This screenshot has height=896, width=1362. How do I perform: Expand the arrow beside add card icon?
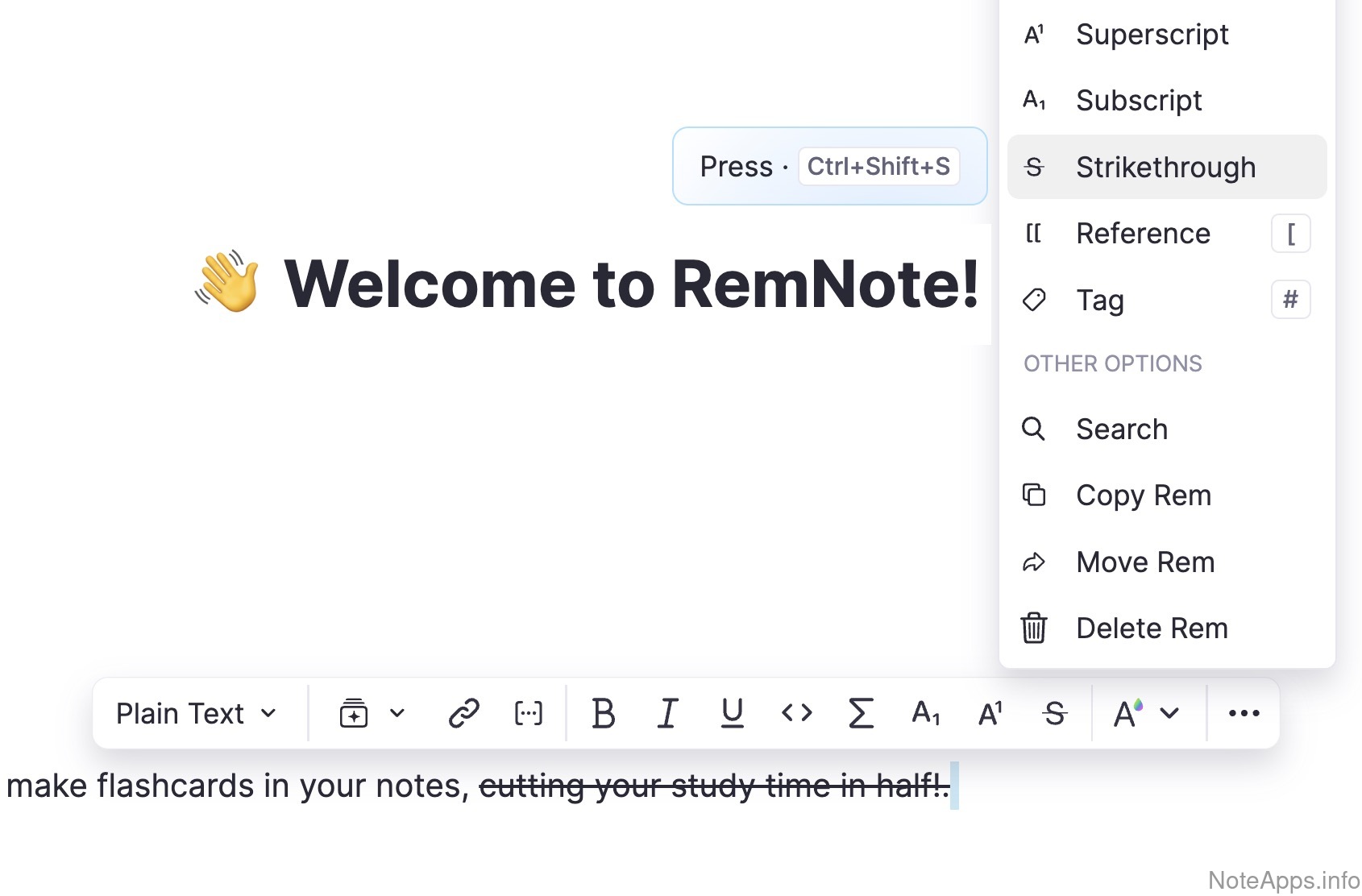click(397, 713)
